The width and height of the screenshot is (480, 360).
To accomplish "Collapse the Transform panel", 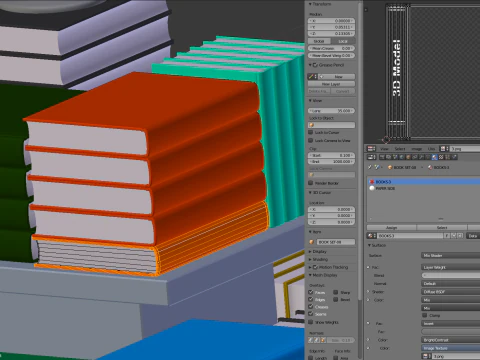I will pos(310,4).
